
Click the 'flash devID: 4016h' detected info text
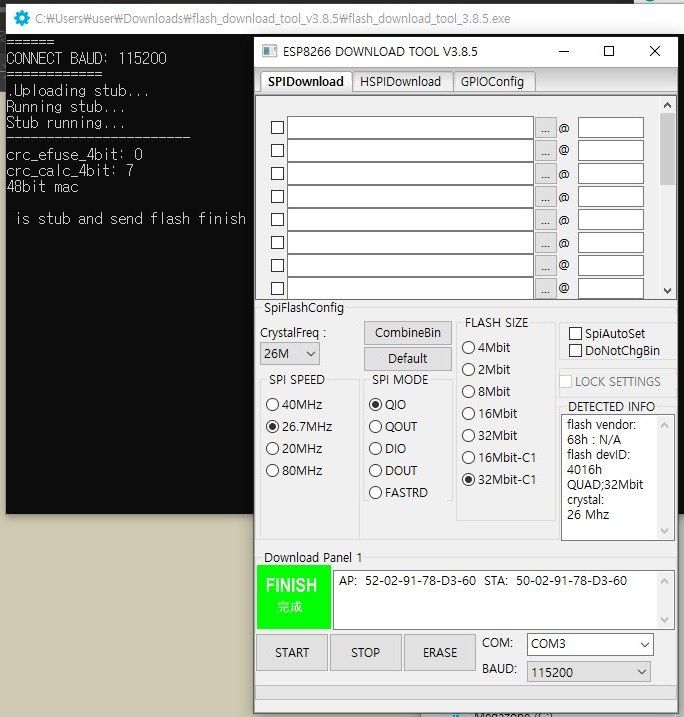click(598, 462)
